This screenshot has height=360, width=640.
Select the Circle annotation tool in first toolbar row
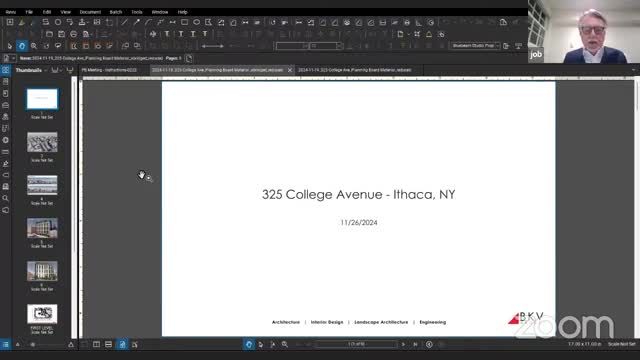(58, 22)
